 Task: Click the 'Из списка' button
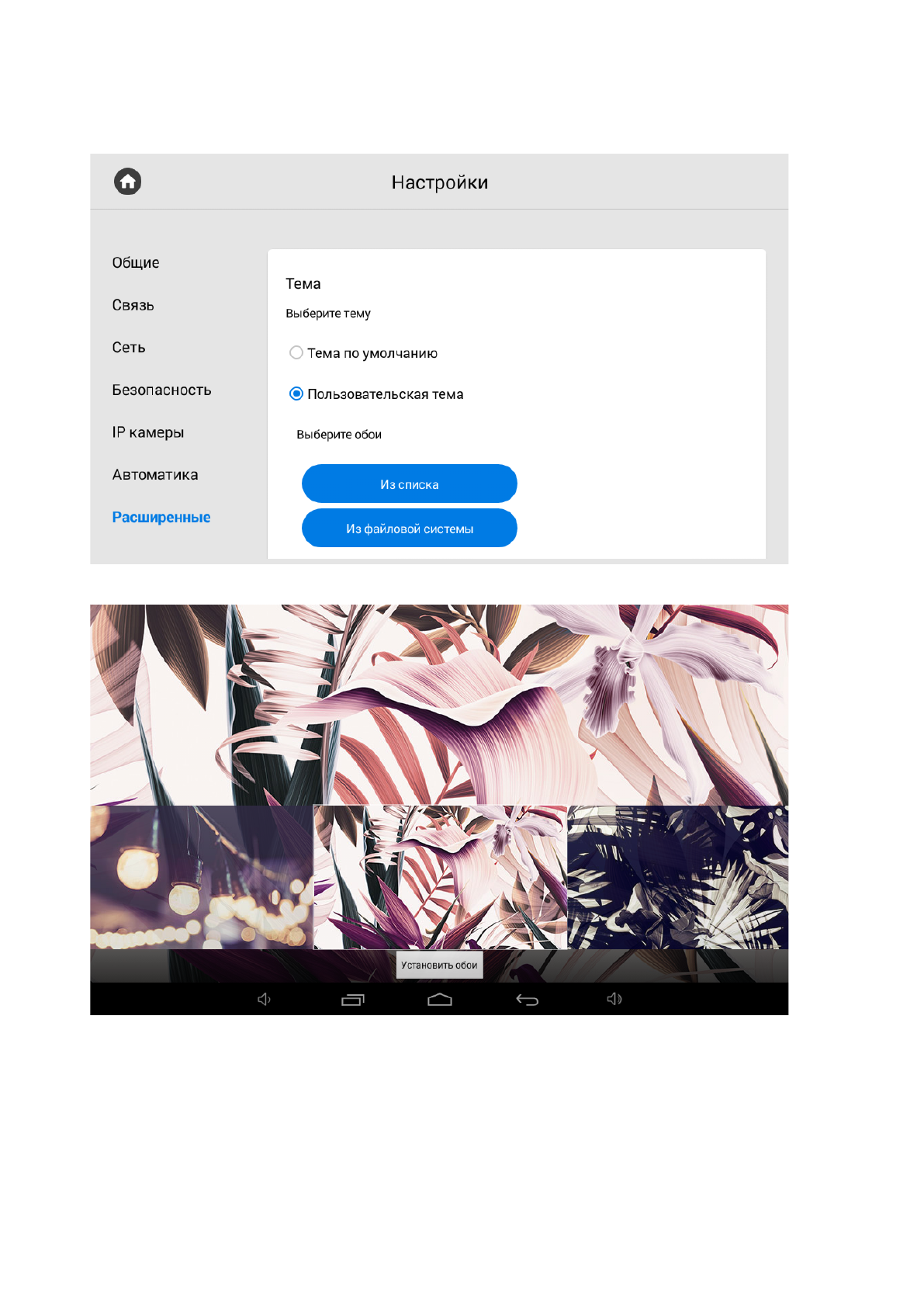tap(409, 484)
